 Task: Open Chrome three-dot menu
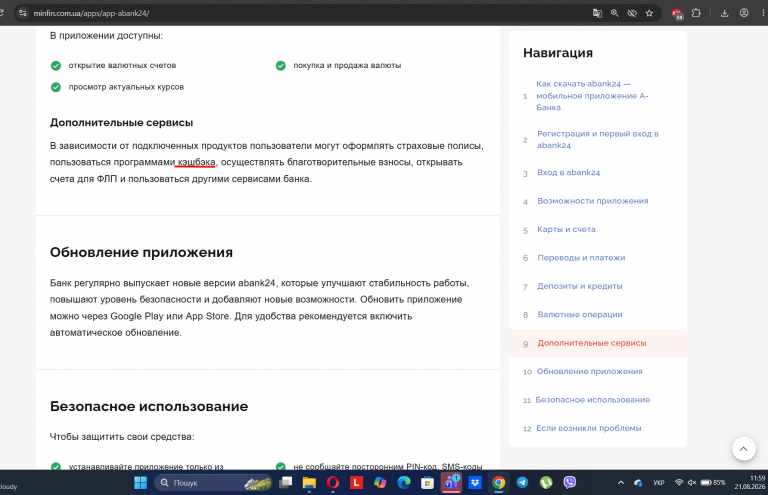[x=764, y=13]
